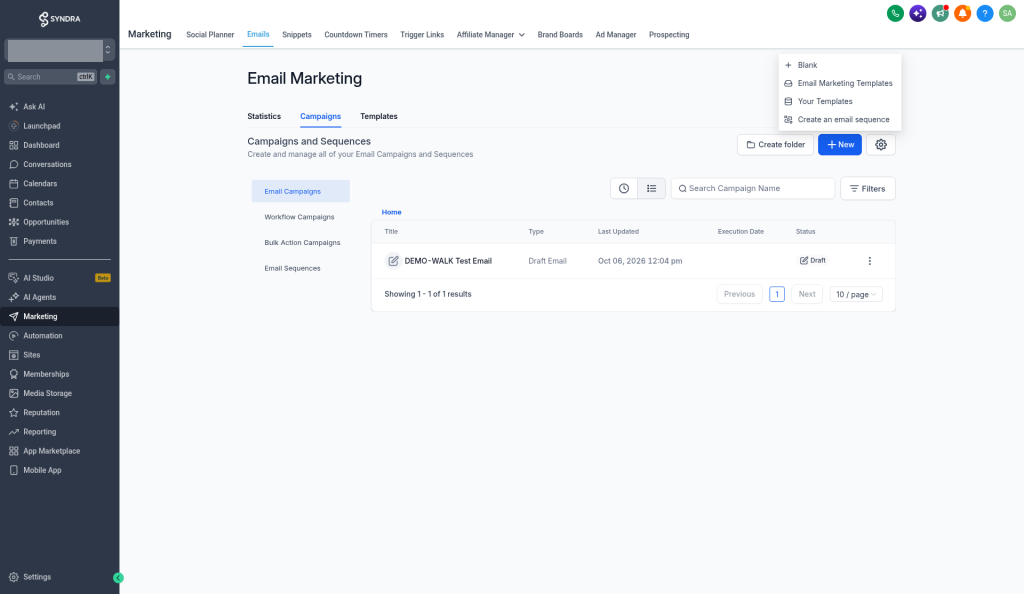Click the Create folder button
Screen dimensions: 1024x594
pos(775,145)
